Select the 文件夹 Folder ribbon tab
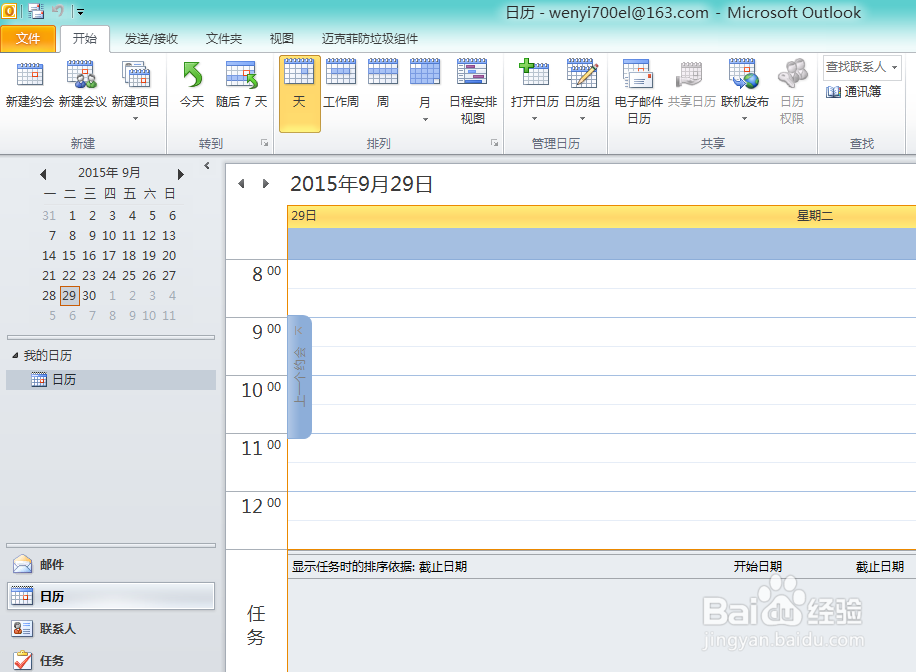The height and width of the screenshot is (672, 916). coord(224,39)
